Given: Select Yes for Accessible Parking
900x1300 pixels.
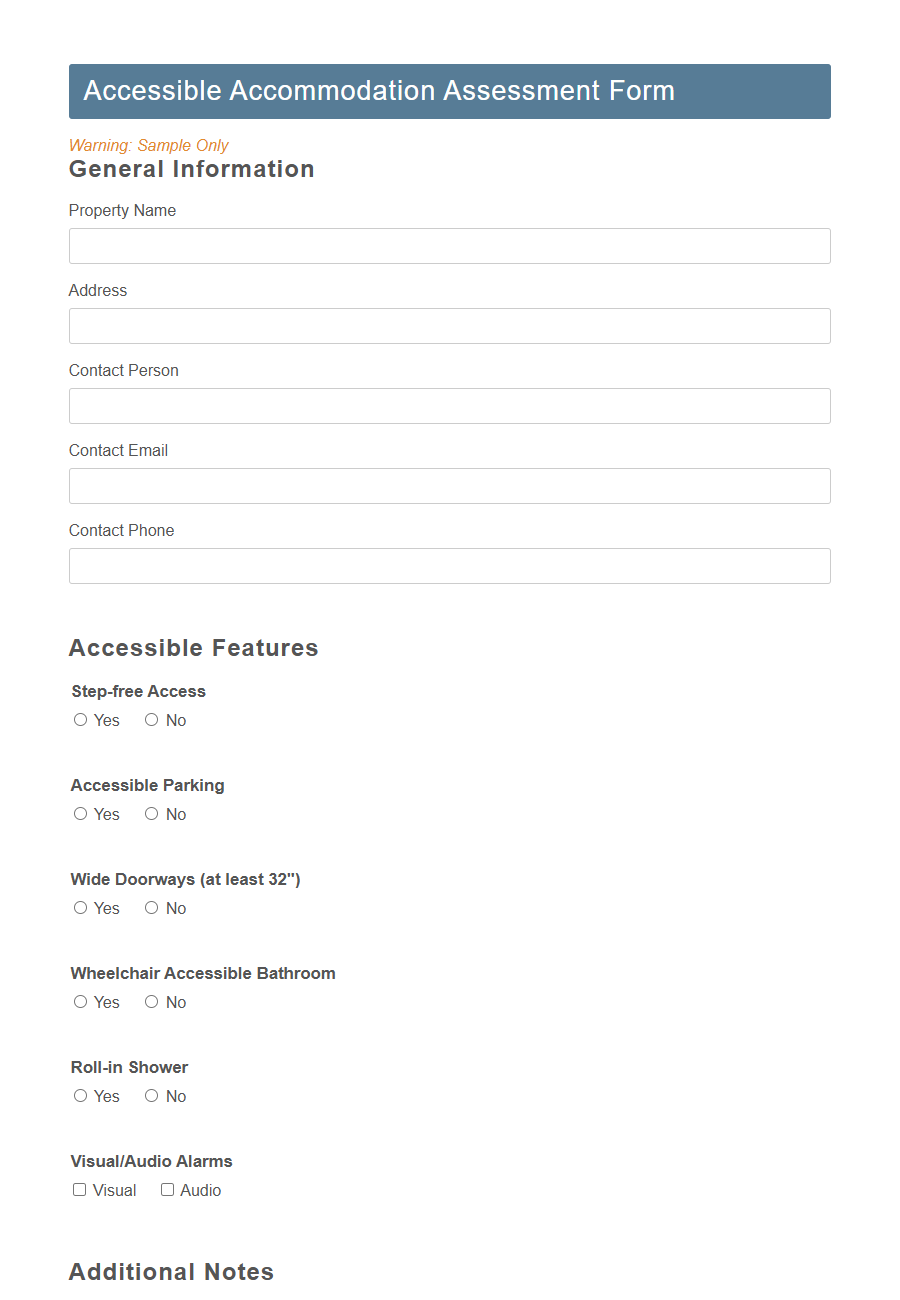Looking at the screenshot, I should coord(80,813).
